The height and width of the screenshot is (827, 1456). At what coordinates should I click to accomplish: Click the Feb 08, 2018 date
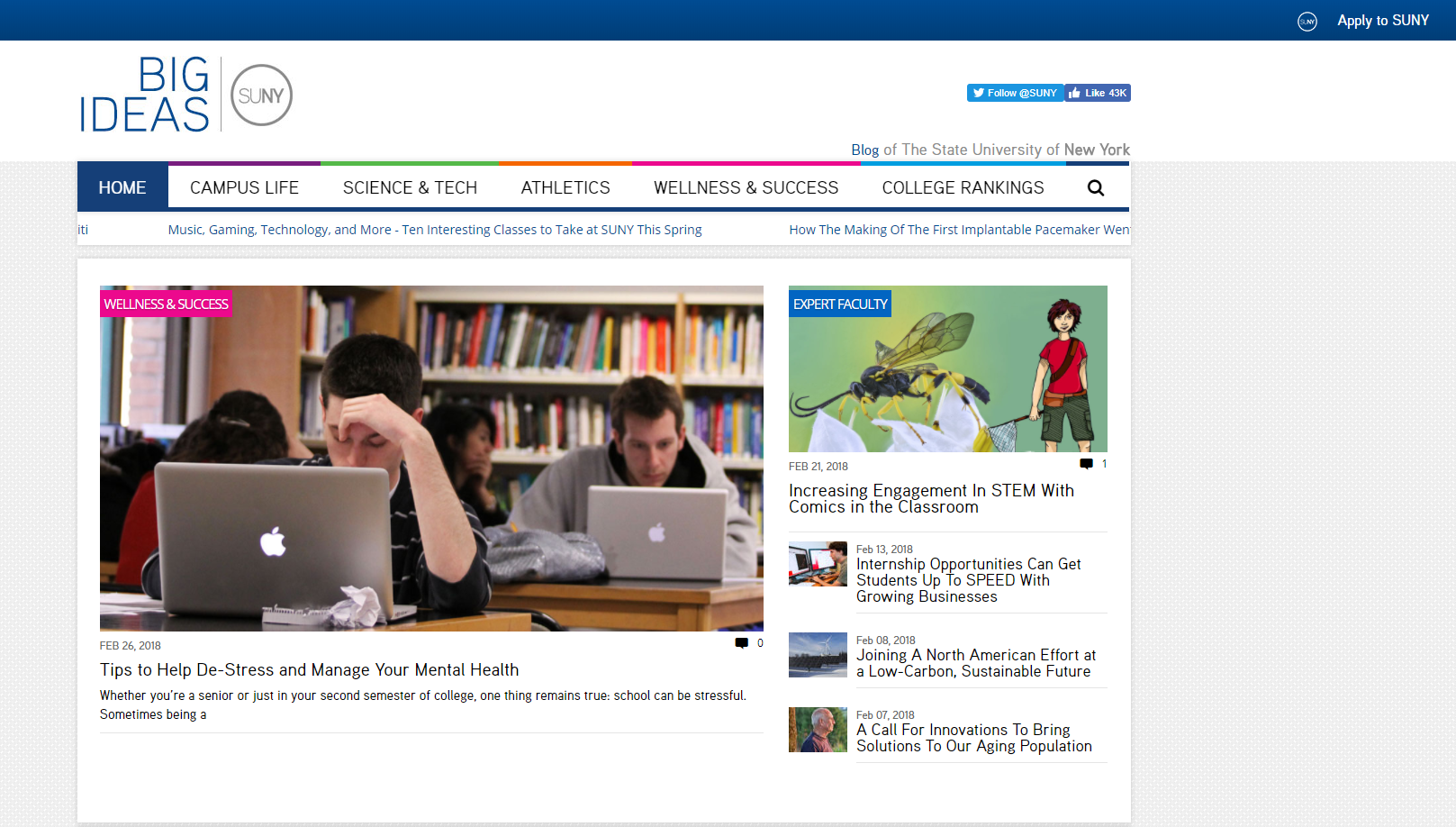coord(885,641)
